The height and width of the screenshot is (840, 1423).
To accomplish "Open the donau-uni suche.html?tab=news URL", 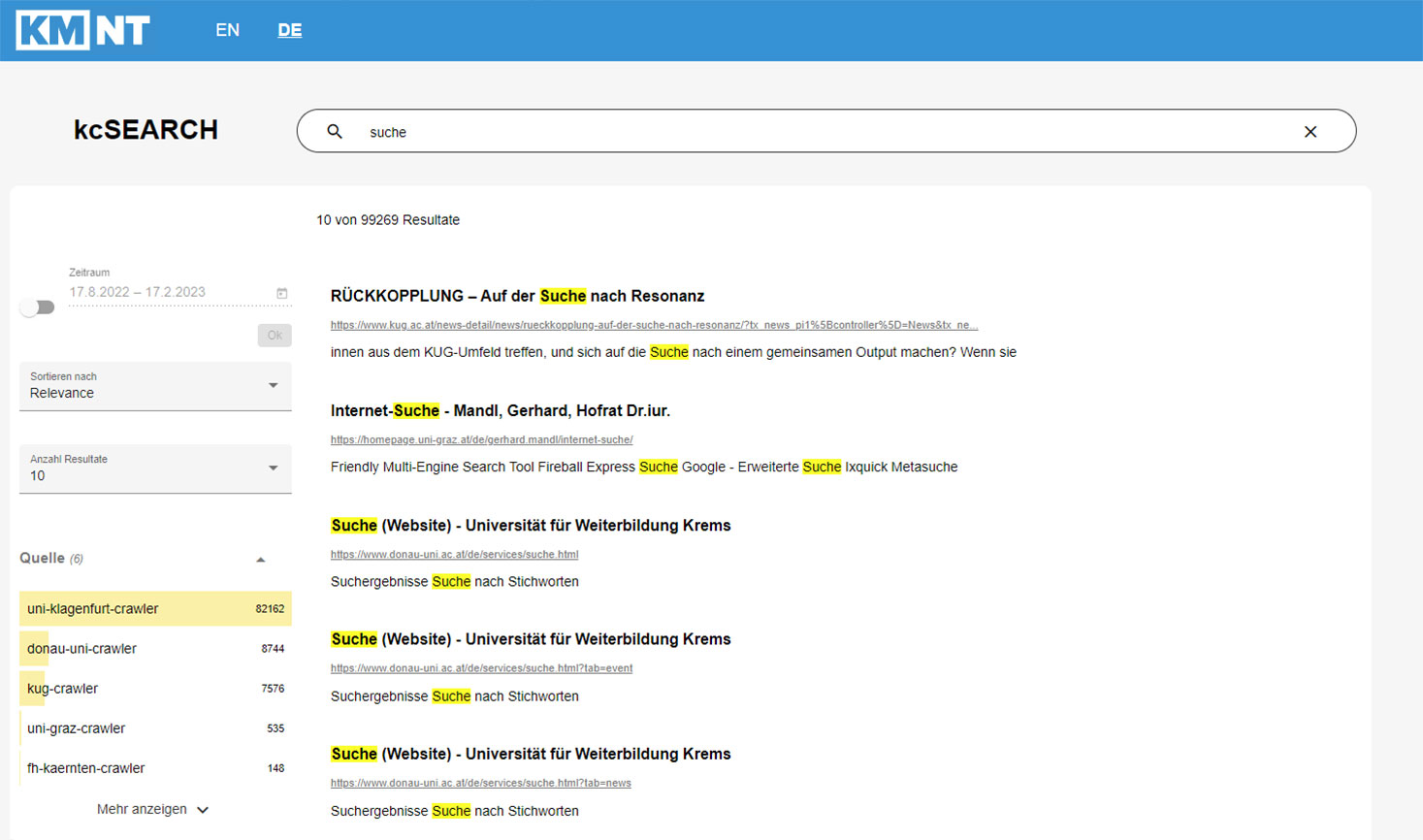I will (480, 783).
